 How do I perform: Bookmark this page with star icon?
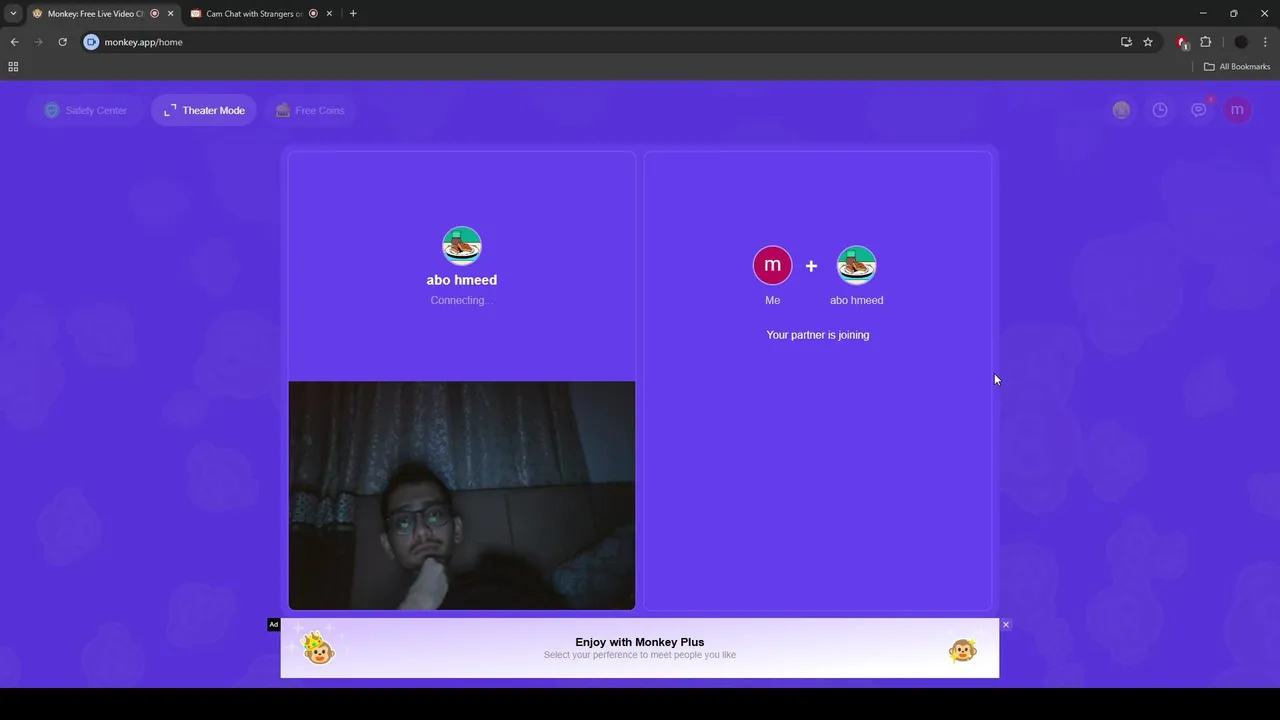tap(1148, 42)
